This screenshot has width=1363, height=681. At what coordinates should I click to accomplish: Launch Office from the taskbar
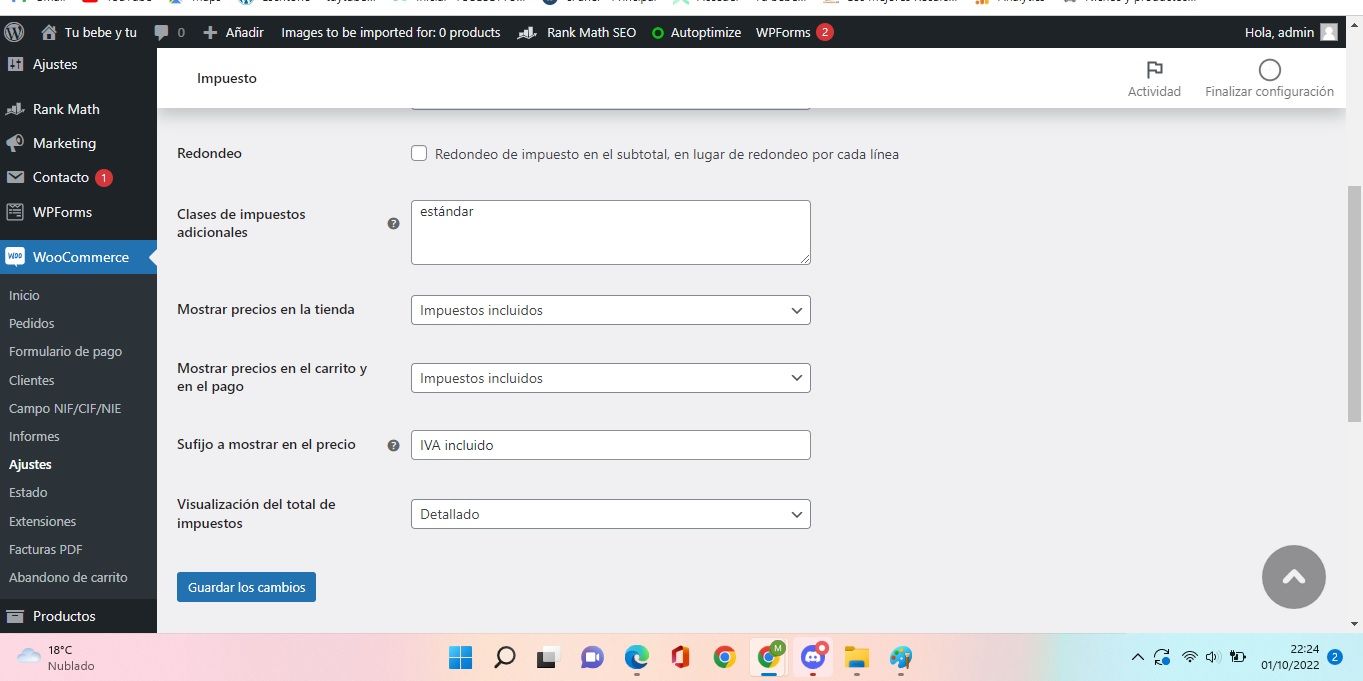(681, 657)
